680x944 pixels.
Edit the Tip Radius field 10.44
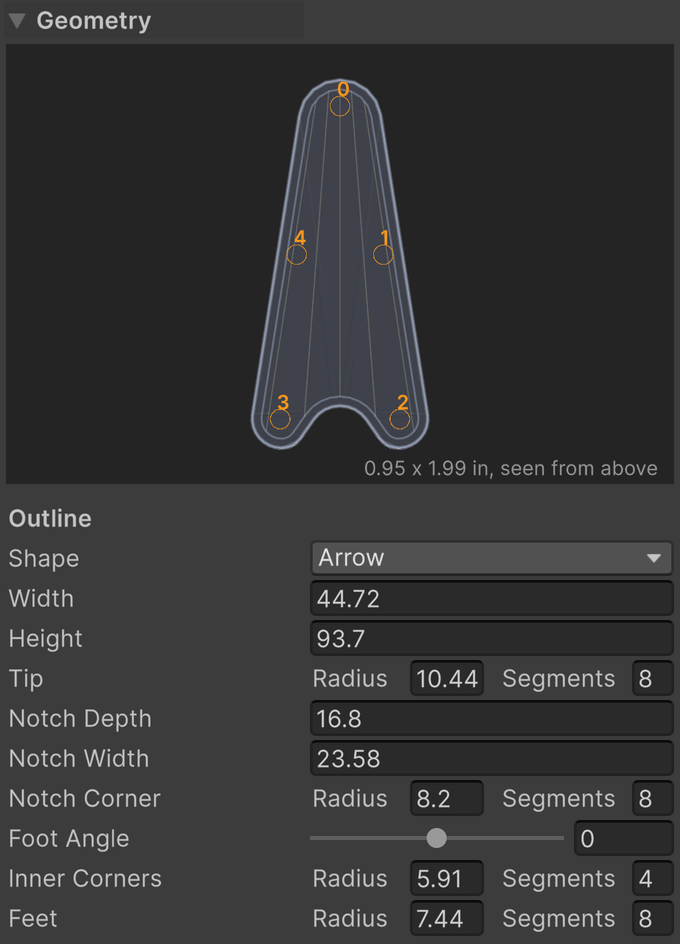447,678
